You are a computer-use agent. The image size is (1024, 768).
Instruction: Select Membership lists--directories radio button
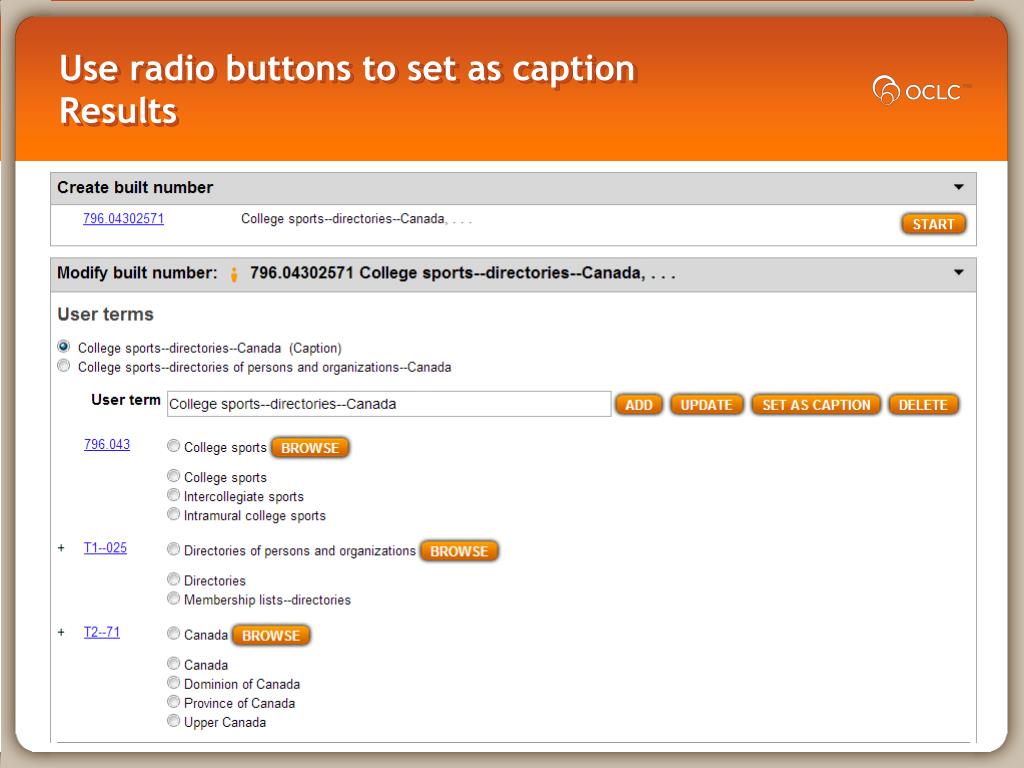tap(173, 598)
